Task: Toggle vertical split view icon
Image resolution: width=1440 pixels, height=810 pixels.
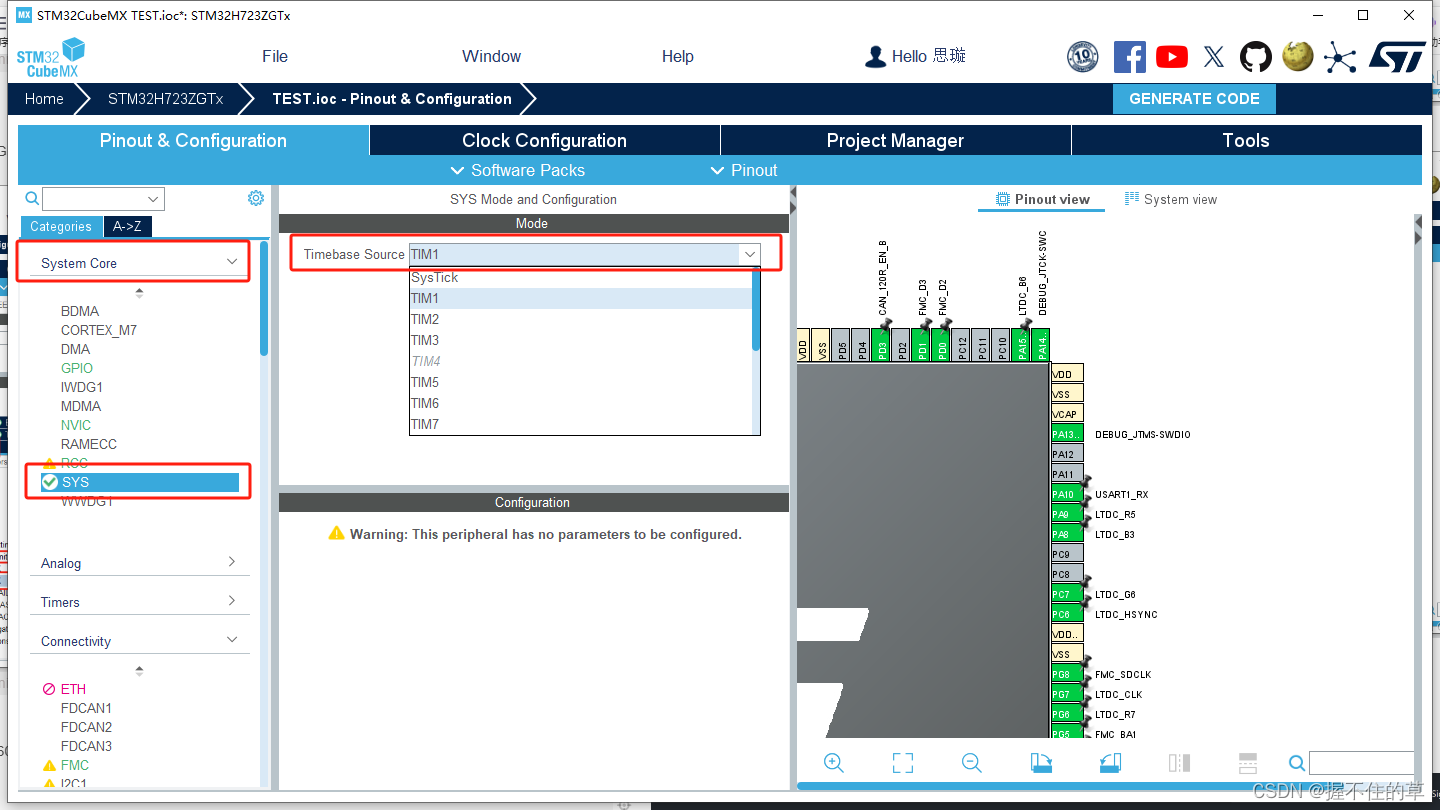Action: click(x=1179, y=763)
